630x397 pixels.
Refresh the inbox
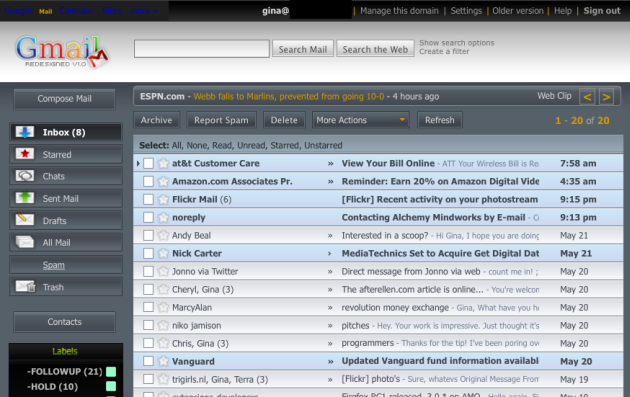coord(440,120)
